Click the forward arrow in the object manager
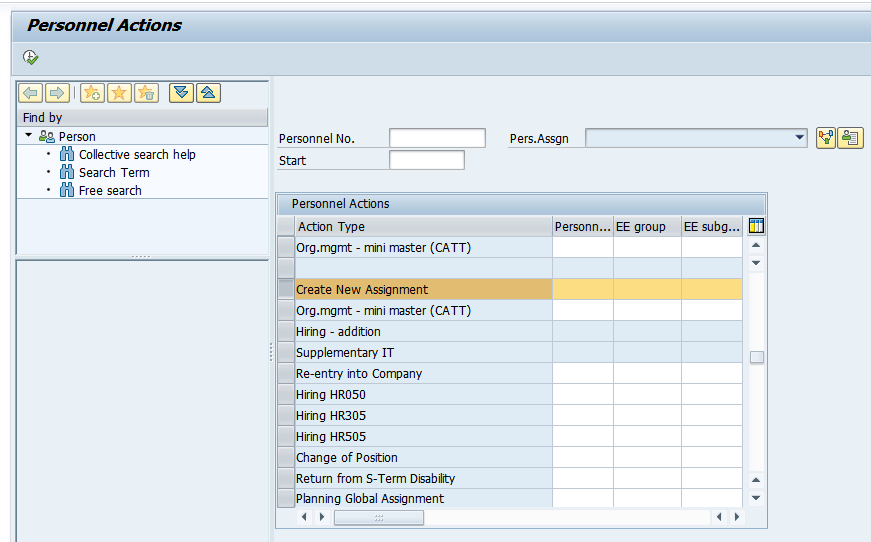Viewport: 871px width, 542px height. (57, 93)
